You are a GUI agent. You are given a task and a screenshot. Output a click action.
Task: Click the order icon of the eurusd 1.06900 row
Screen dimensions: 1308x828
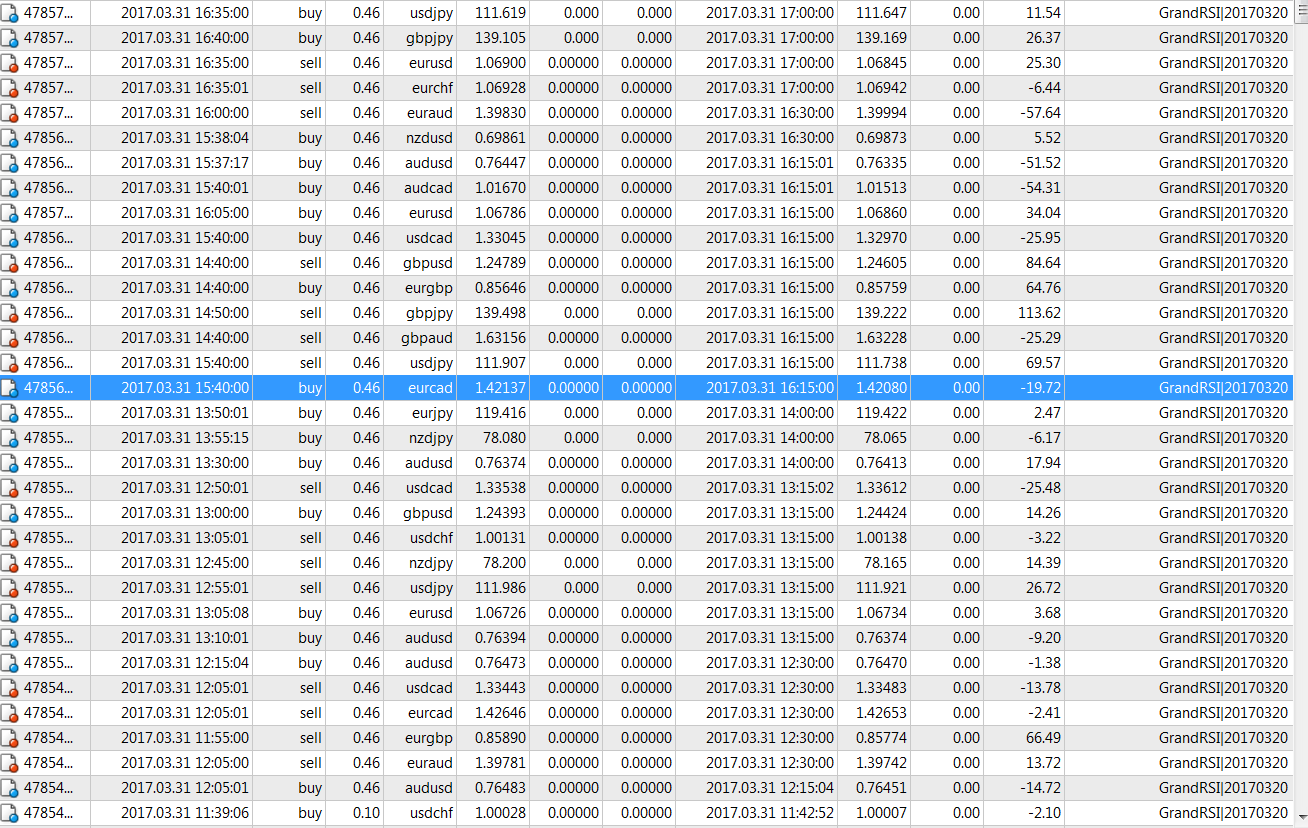[x=10, y=63]
